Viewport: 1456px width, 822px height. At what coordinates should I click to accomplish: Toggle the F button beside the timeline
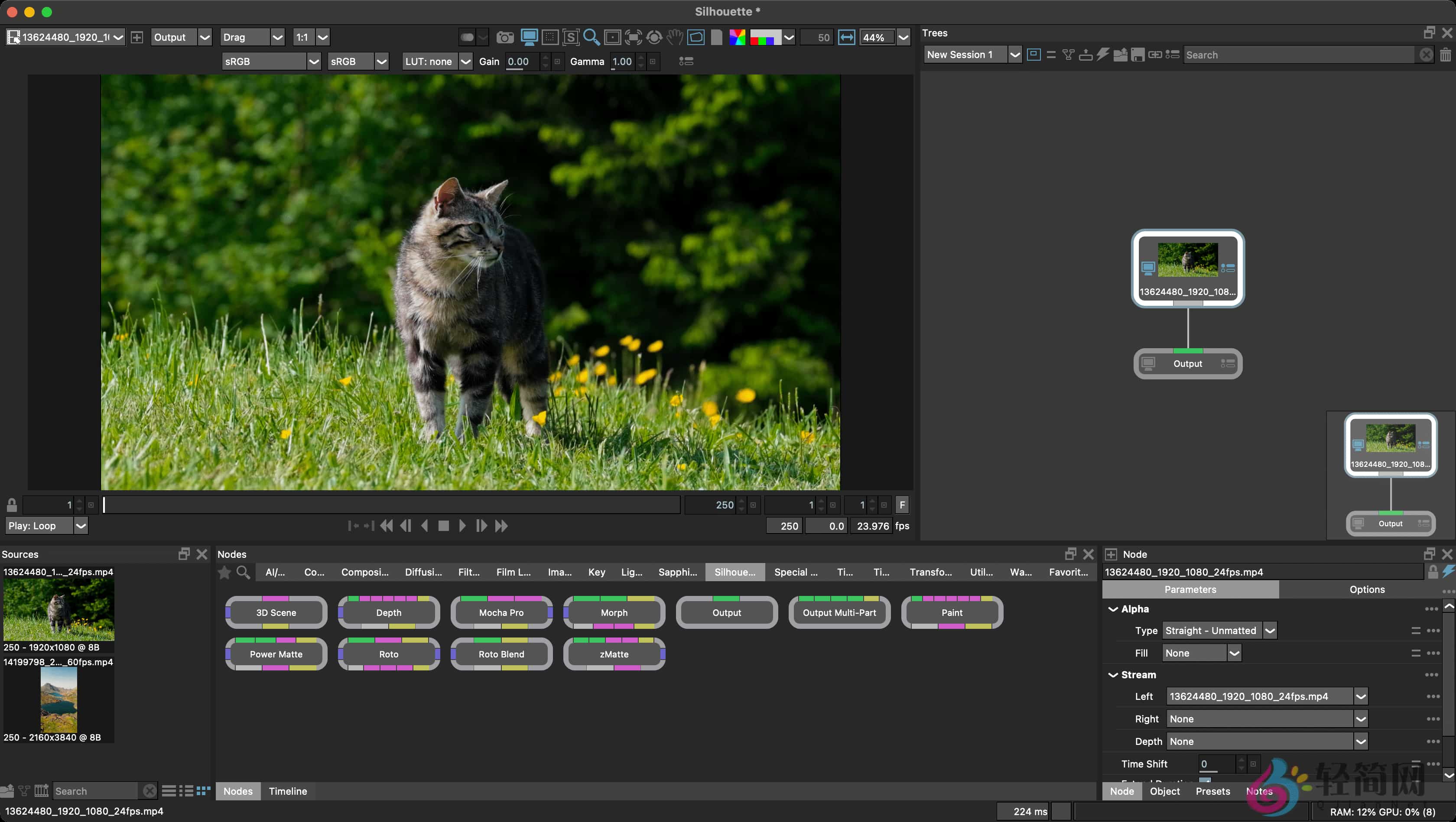pos(902,505)
